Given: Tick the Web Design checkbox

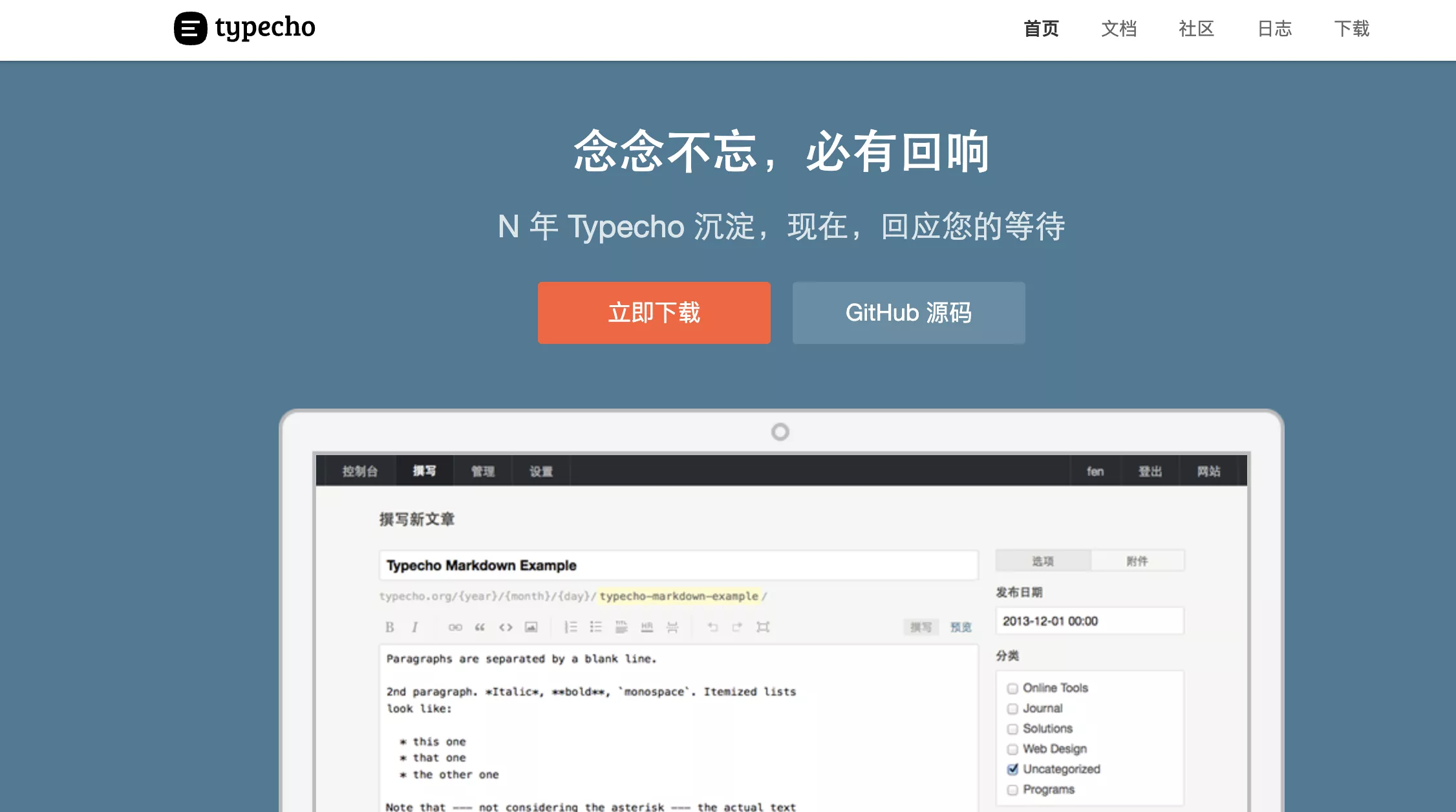Looking at the screenshot, I should [x=1012, y=749].
